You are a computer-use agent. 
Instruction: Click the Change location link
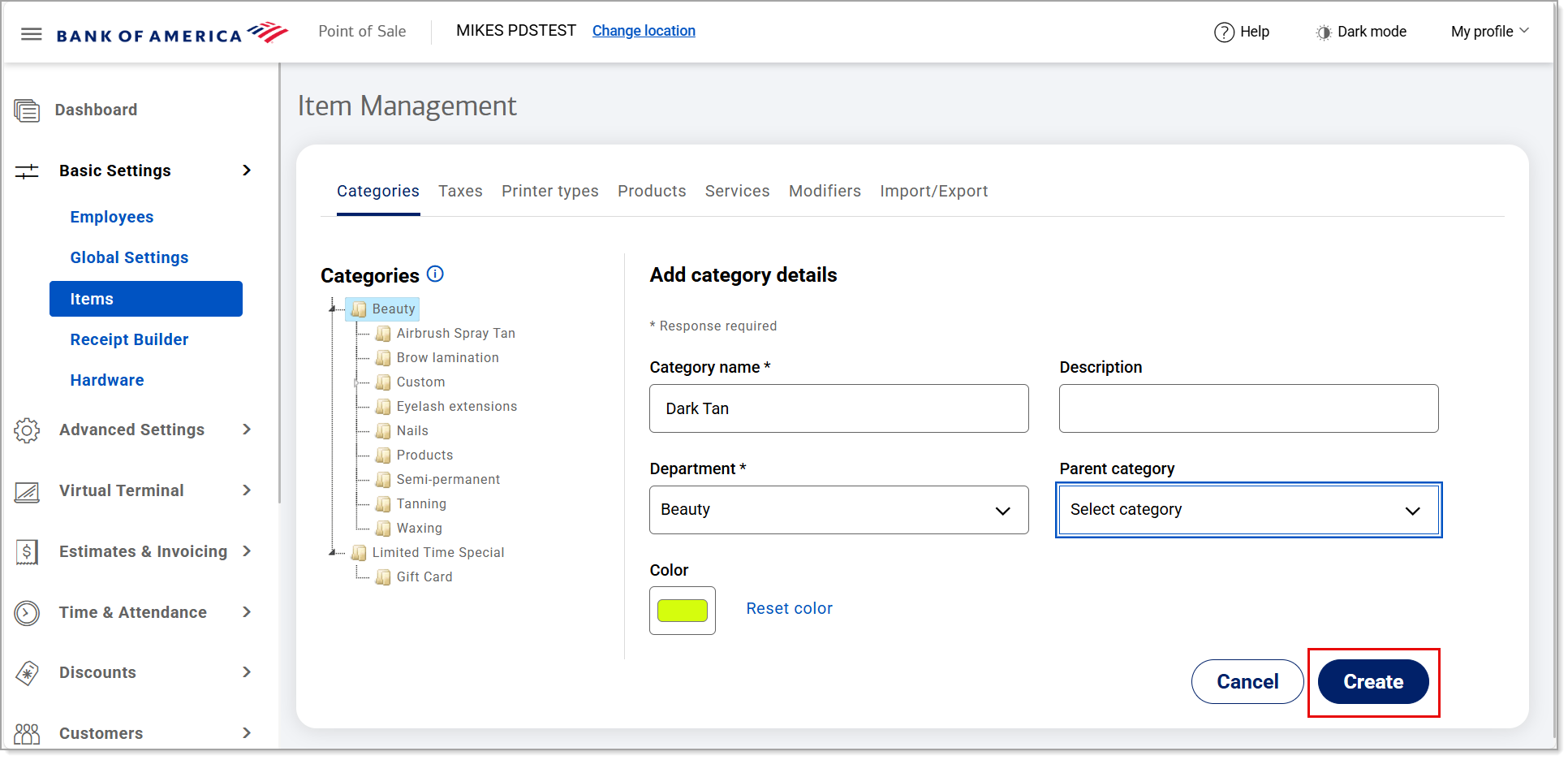pos(644,31)
